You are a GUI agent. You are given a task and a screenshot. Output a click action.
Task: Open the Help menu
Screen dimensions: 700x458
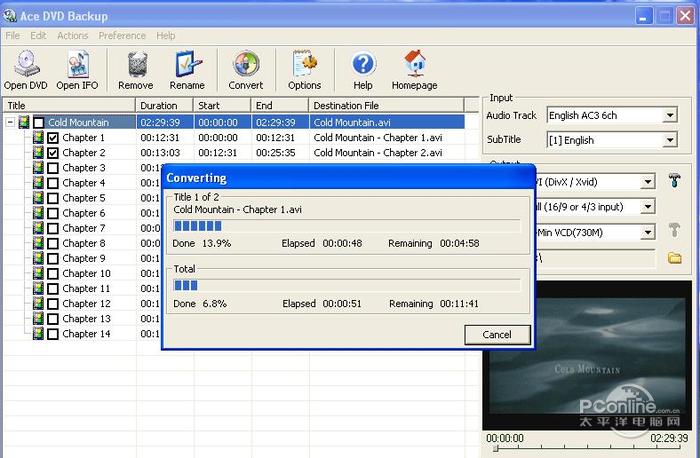click(x=166, y=36)
